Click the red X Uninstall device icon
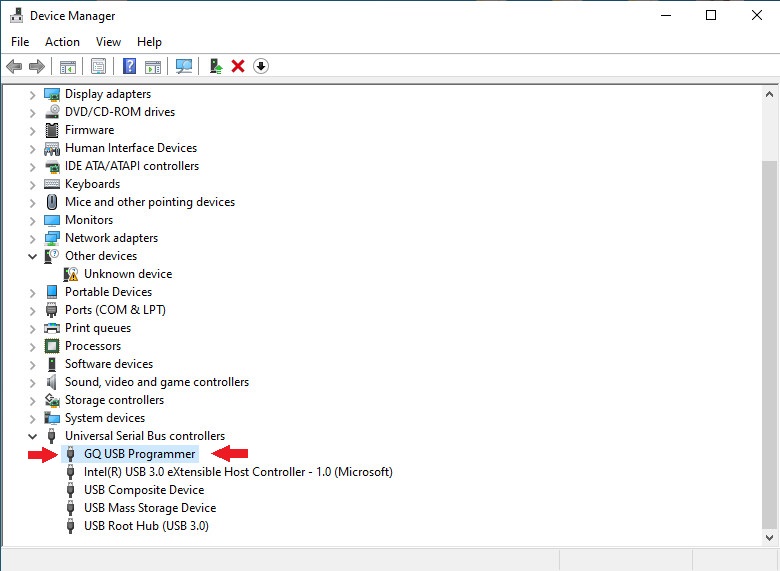The image size is (780, 571). click(238, 66)
